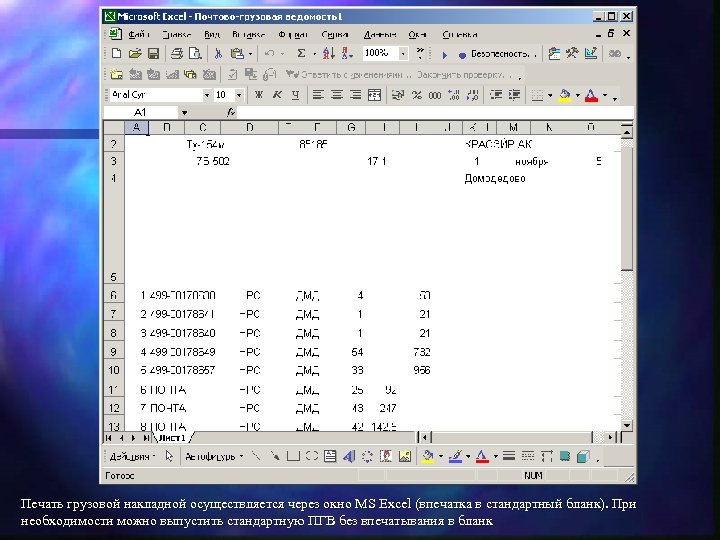Open the Формат menu
This screenshot has width=720, height=540.
293,34
